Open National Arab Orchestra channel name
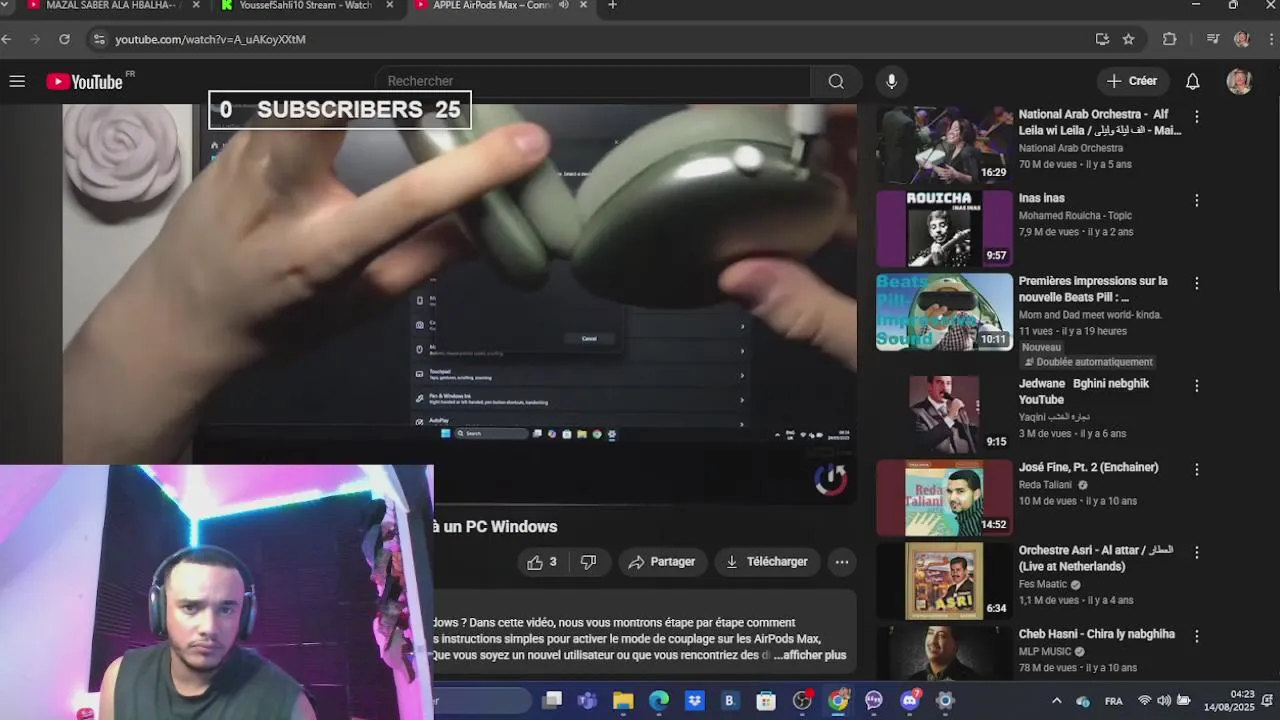This screenshot has height=720, width=1280. [1070, 148]
